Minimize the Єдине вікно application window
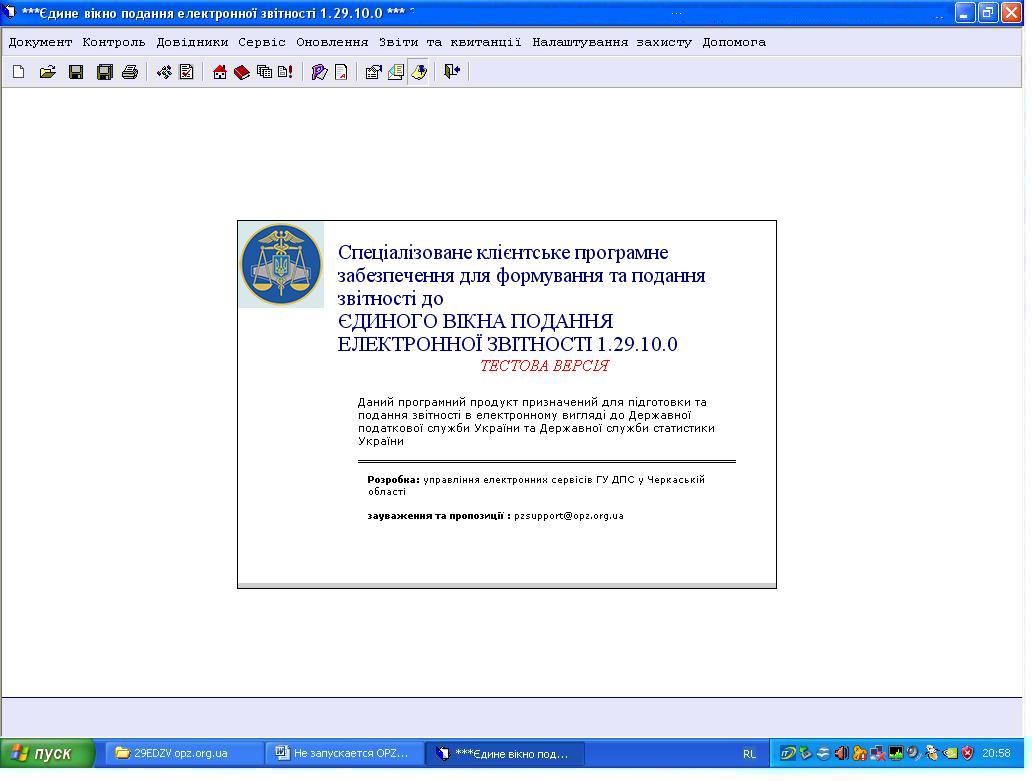The width and height of the screenshot is (1032, 781). pyautogui.click(x=965, y=13)
